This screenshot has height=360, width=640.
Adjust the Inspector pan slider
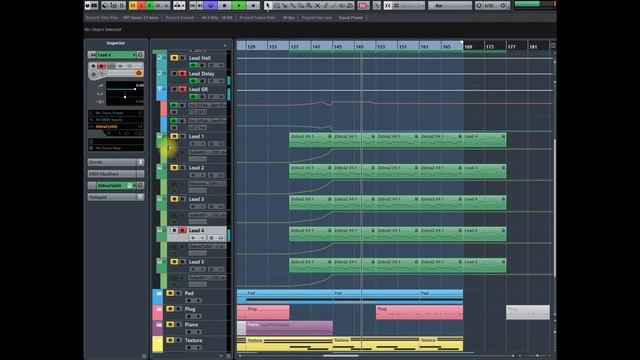pyautogui.click(x=124, y=96)
